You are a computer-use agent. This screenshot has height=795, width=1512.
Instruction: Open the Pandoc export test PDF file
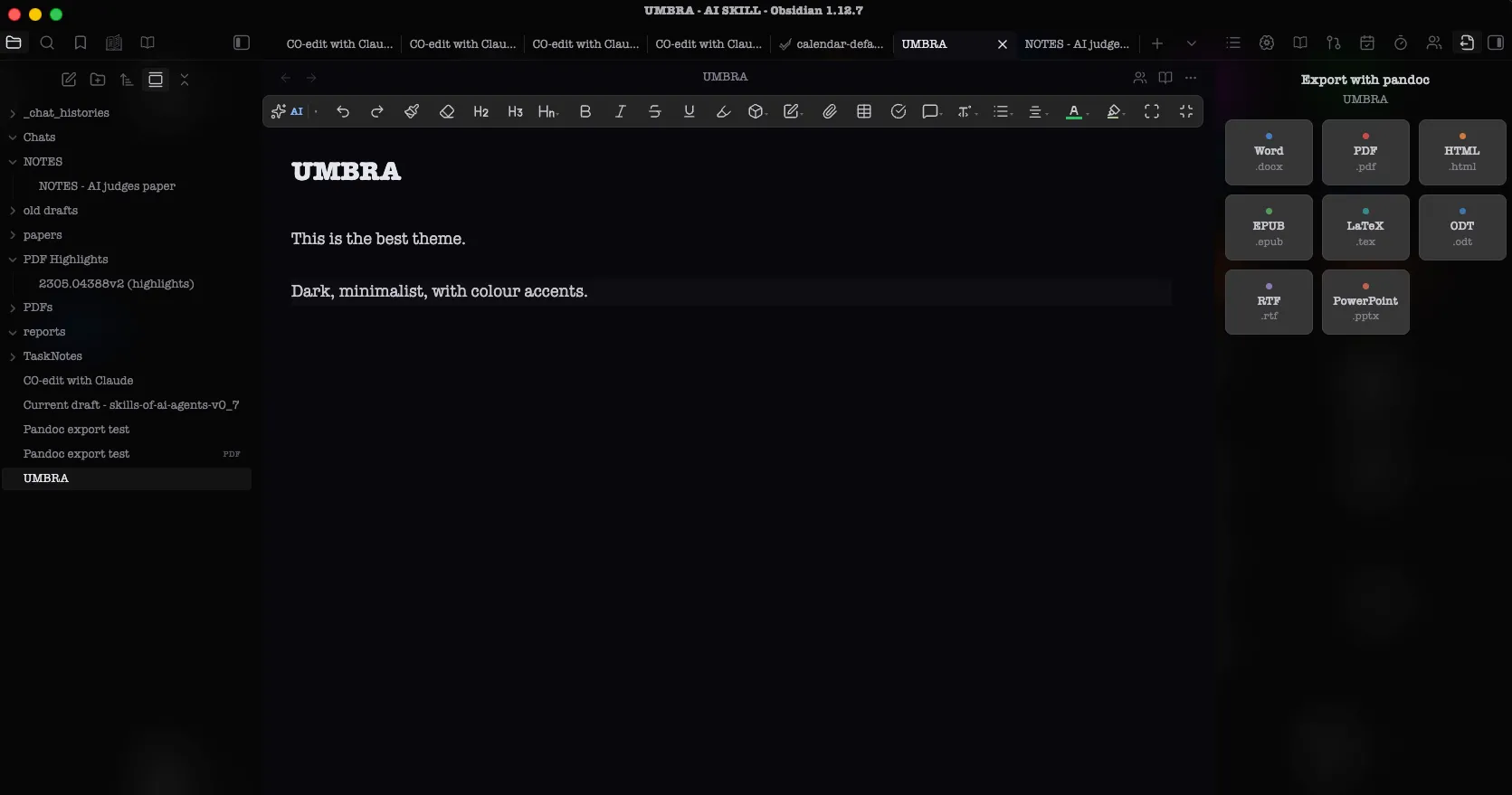[x=127, y=454]
